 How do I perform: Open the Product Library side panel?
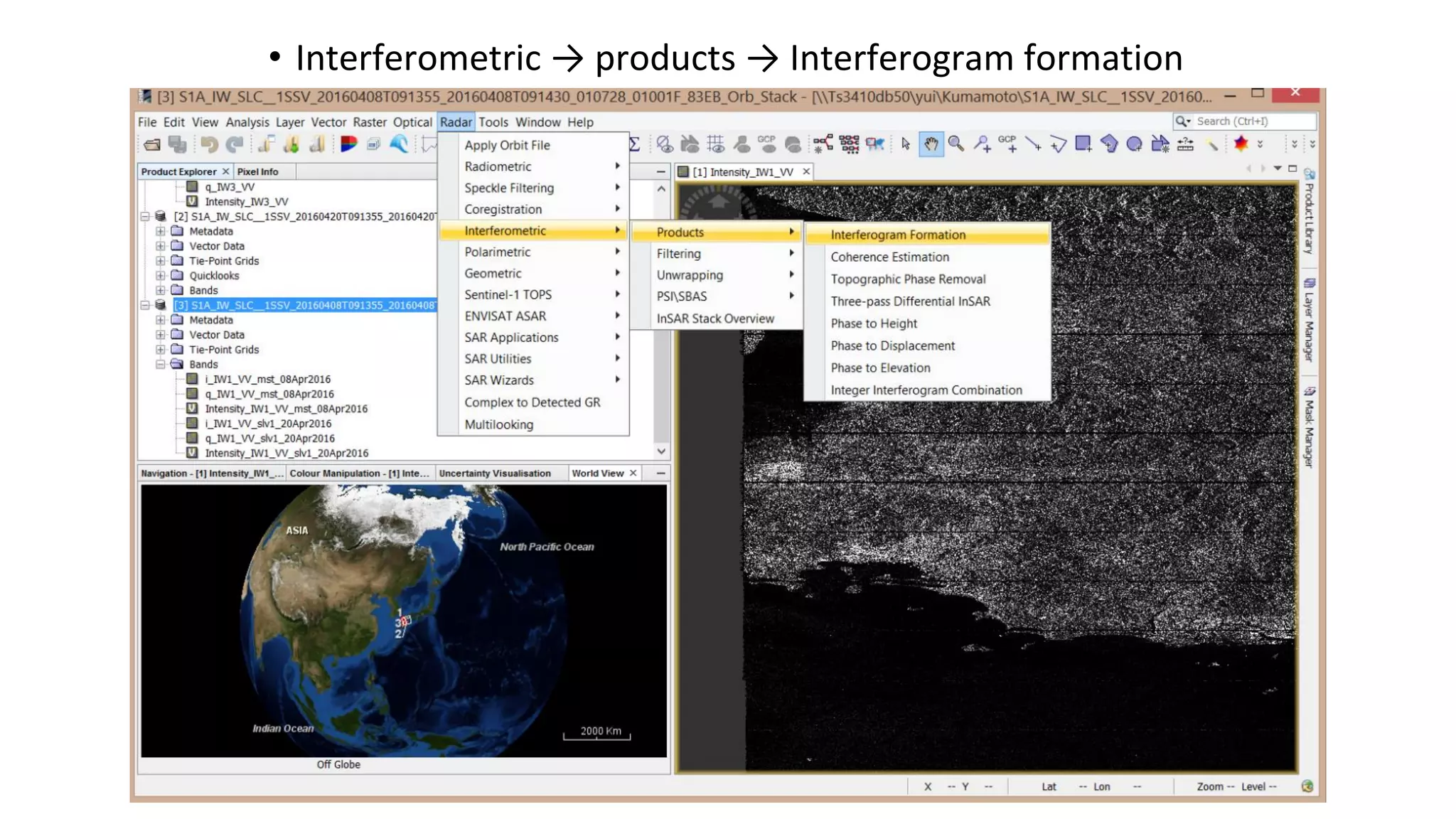1309,212
